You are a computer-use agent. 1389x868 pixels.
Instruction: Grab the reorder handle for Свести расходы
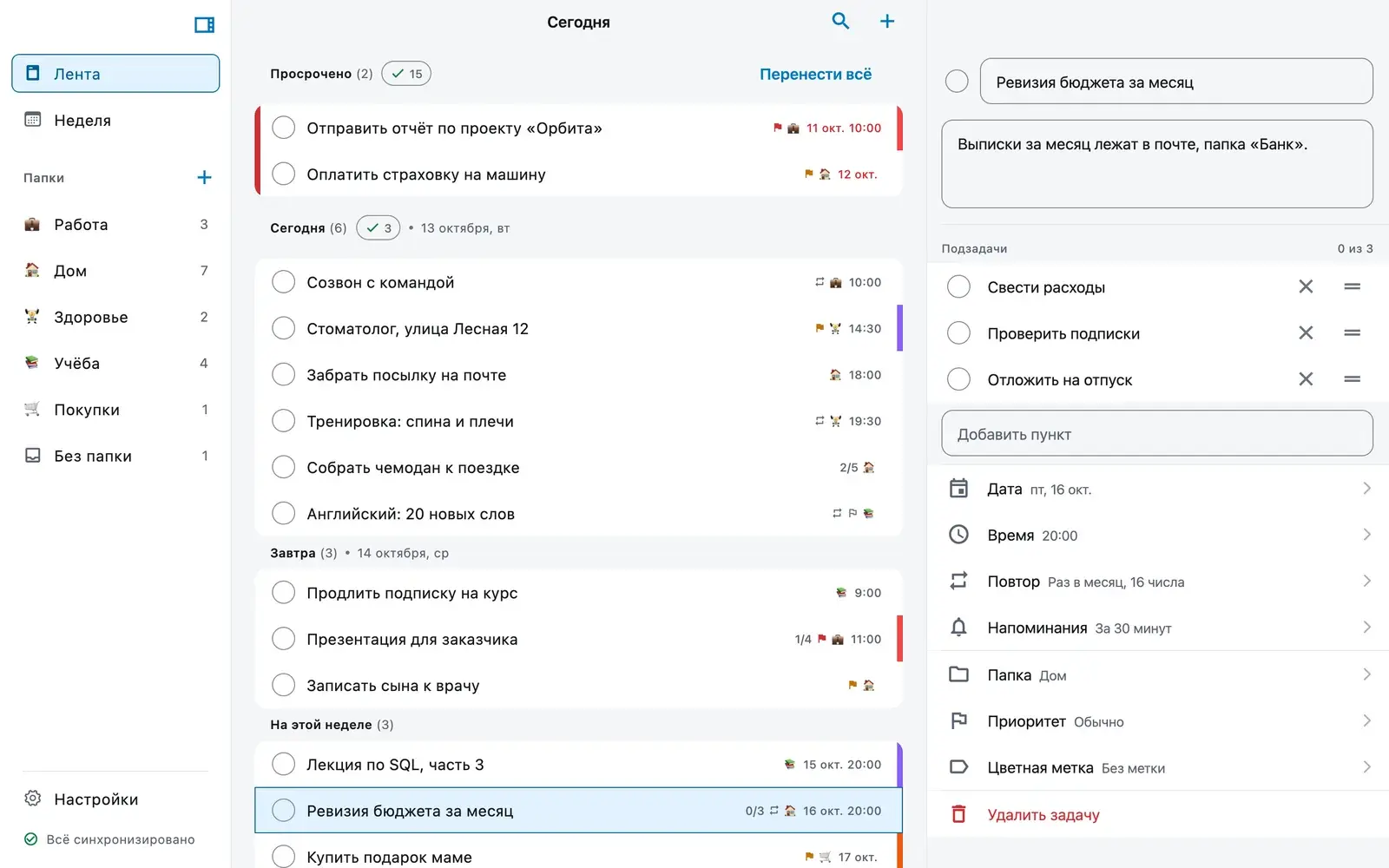(1352, 286)
